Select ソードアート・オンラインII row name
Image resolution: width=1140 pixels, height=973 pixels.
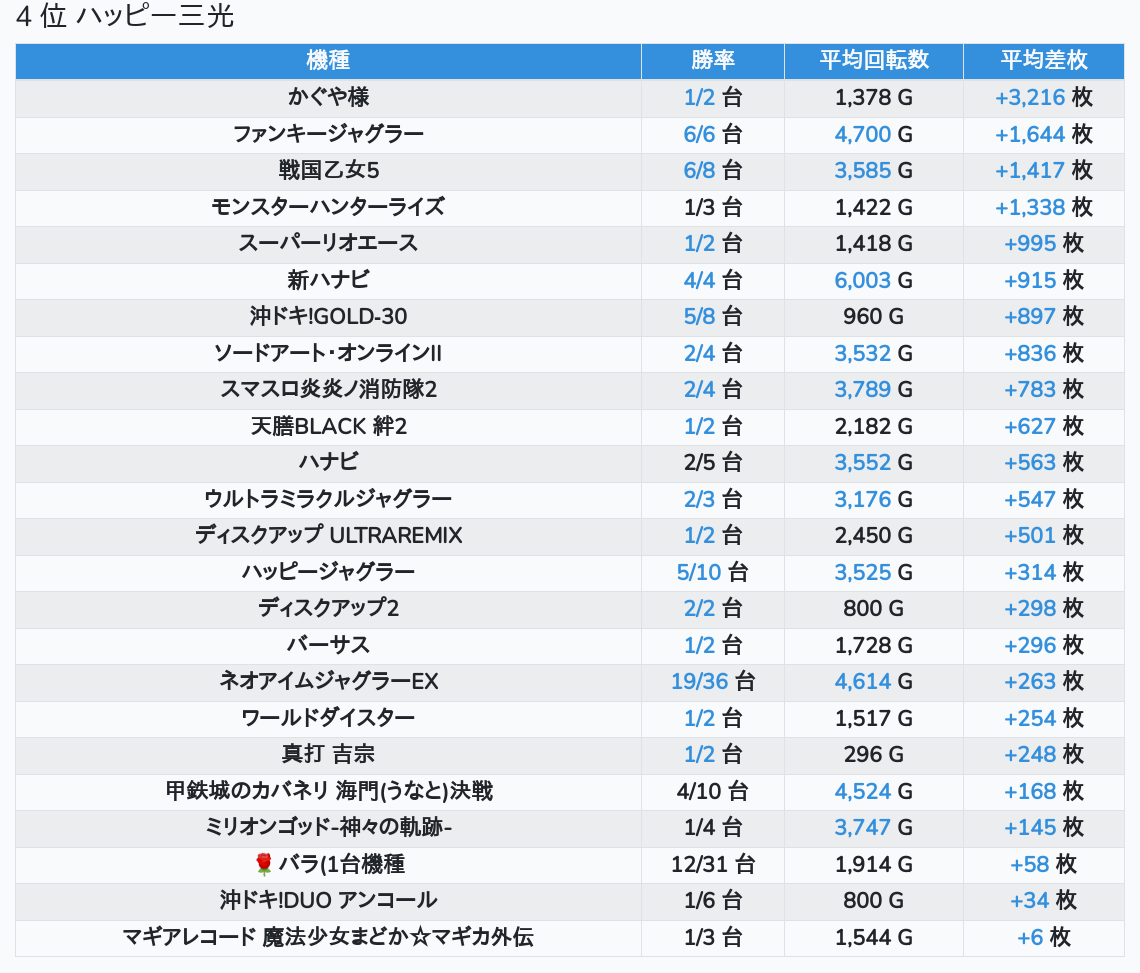tap(328, 353)
